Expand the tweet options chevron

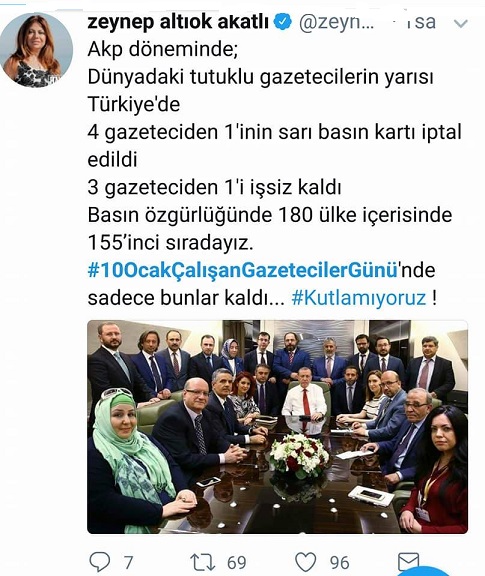460,24
